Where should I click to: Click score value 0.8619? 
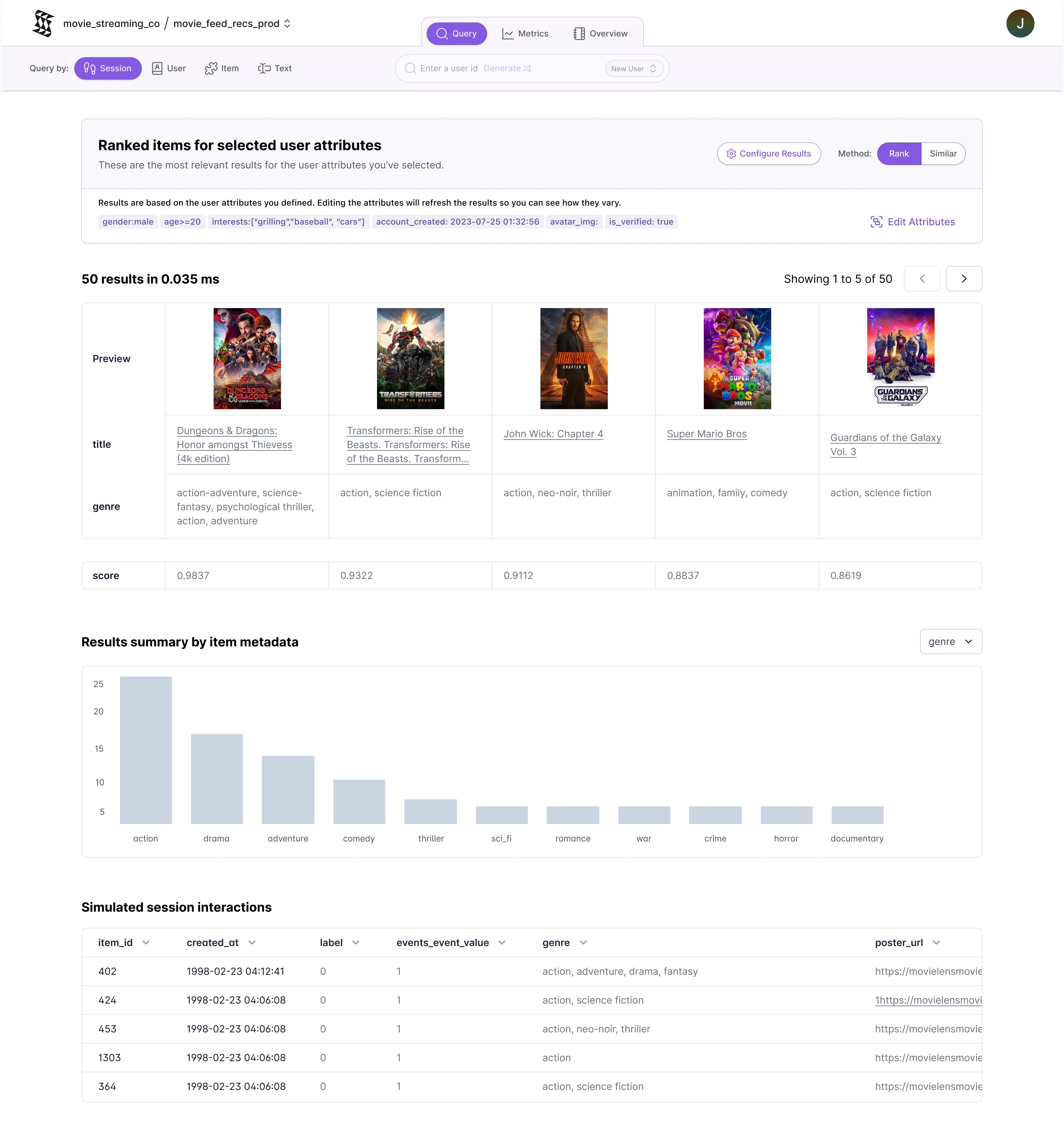click(x=846, y=575)
